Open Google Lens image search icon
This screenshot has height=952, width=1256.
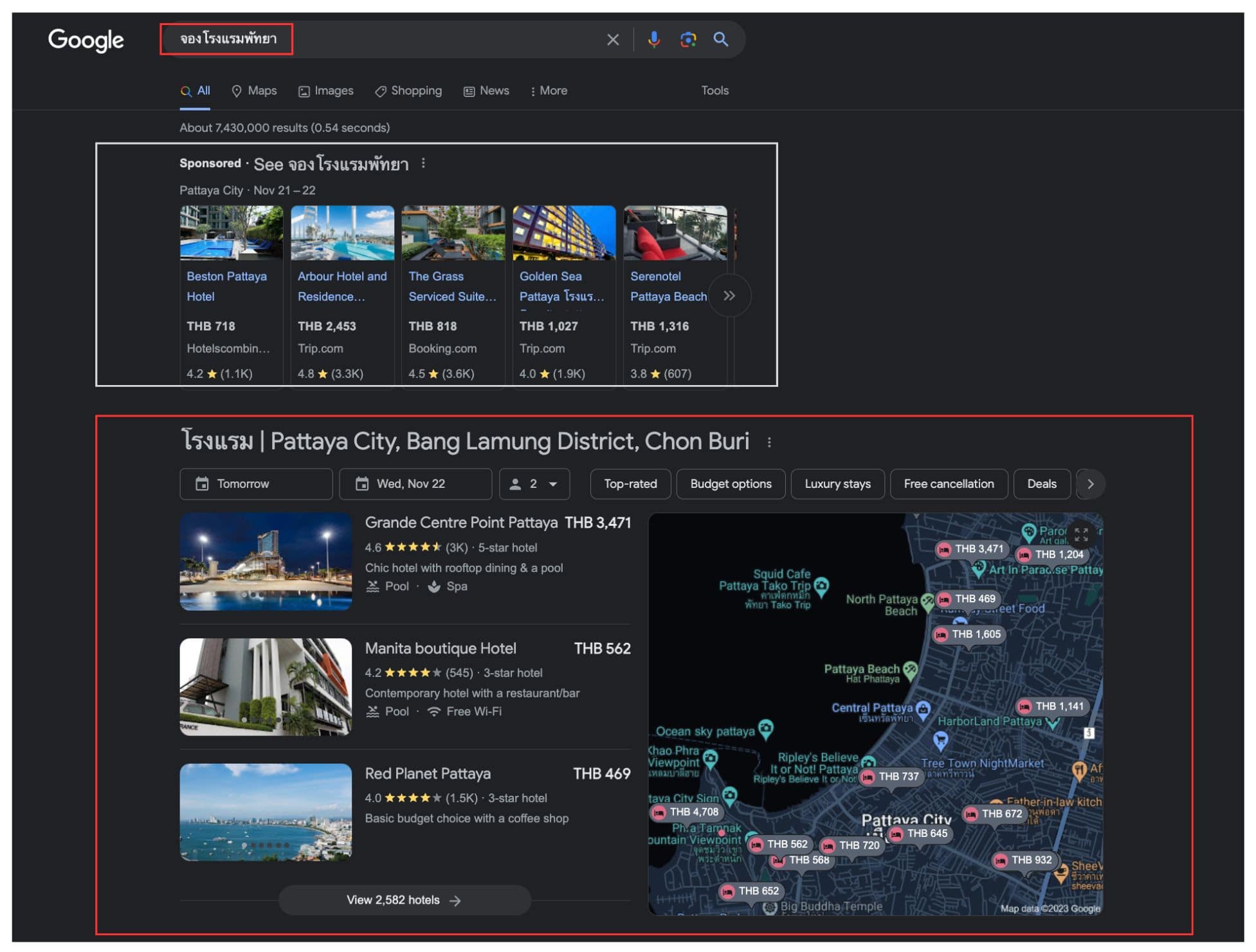click(x=688, y=40)
